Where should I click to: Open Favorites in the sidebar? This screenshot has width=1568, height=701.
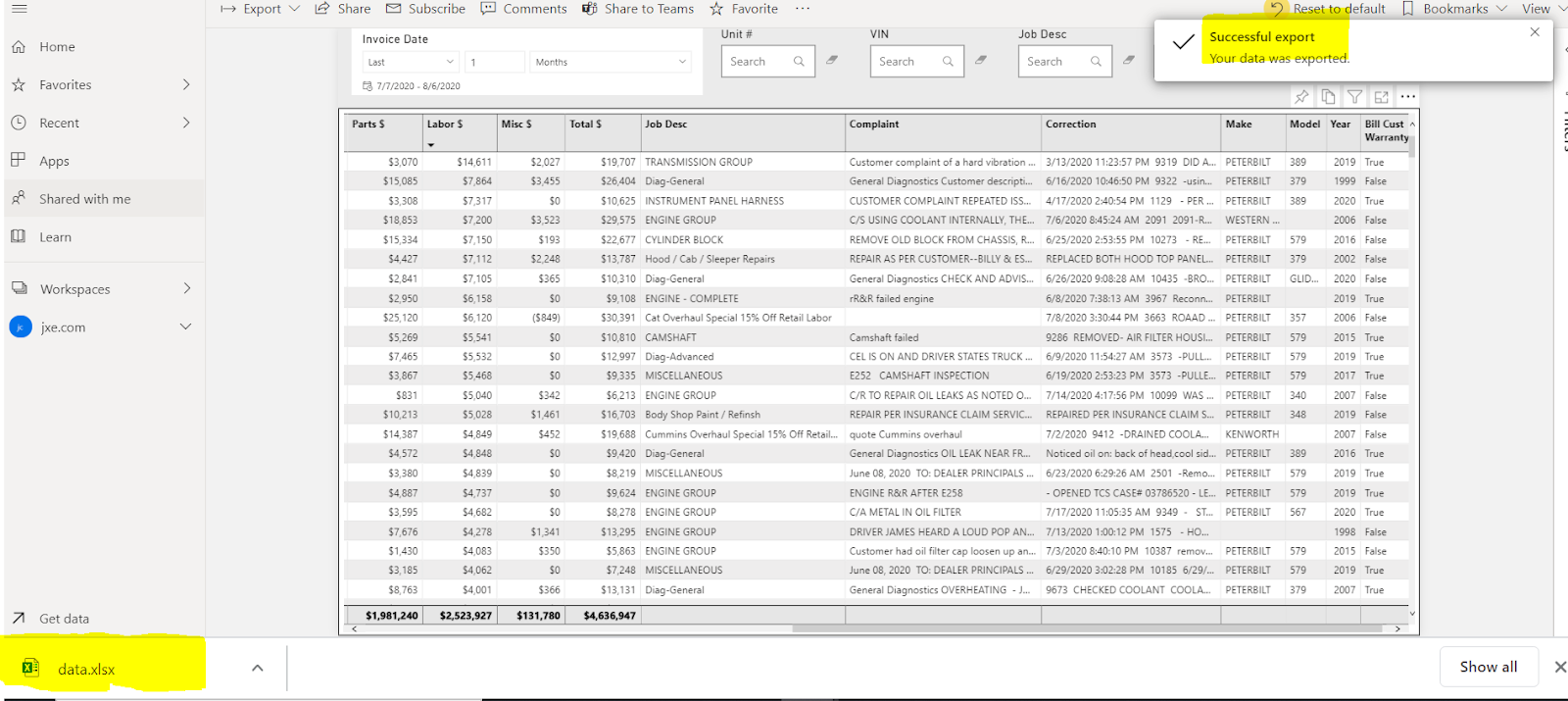coord(65,85)
